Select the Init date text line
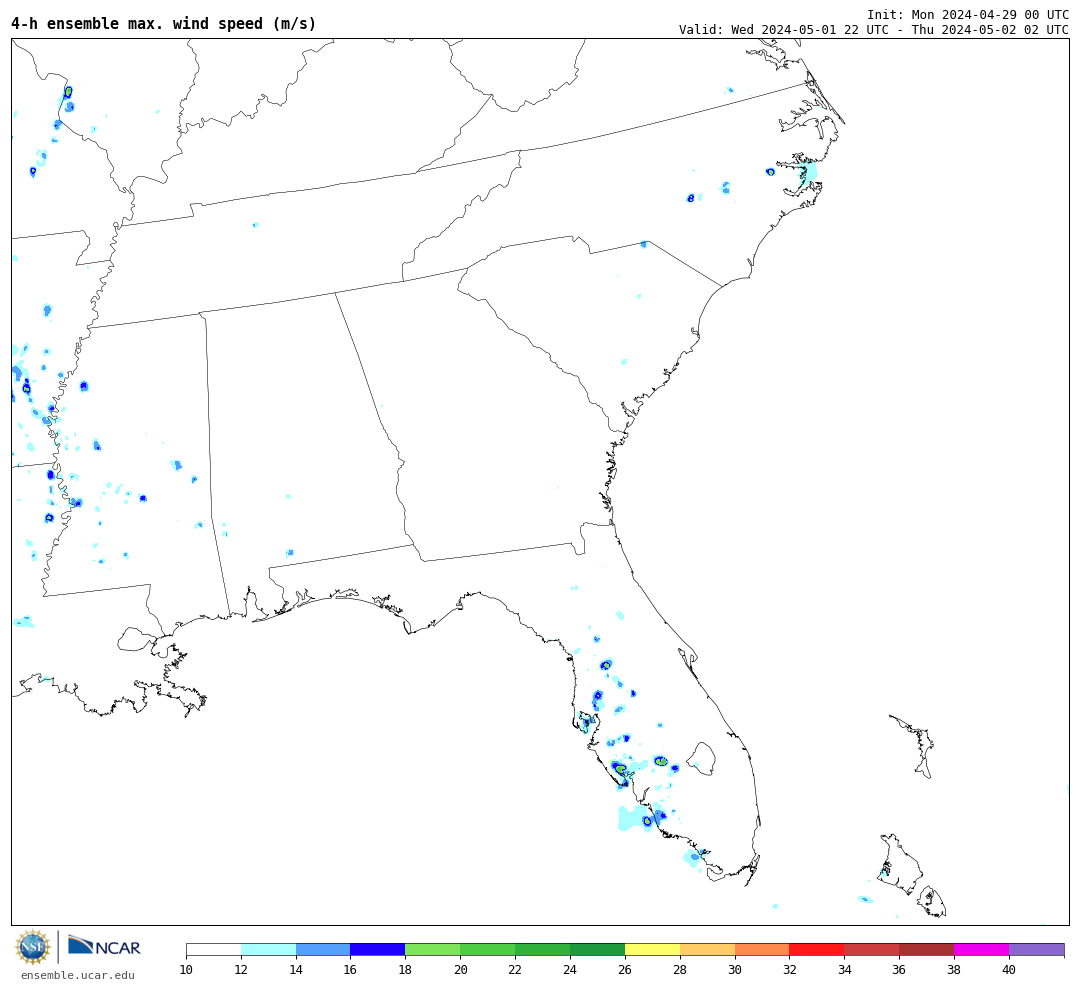This screenshot has height=988, width=1080. coord(968,14)
